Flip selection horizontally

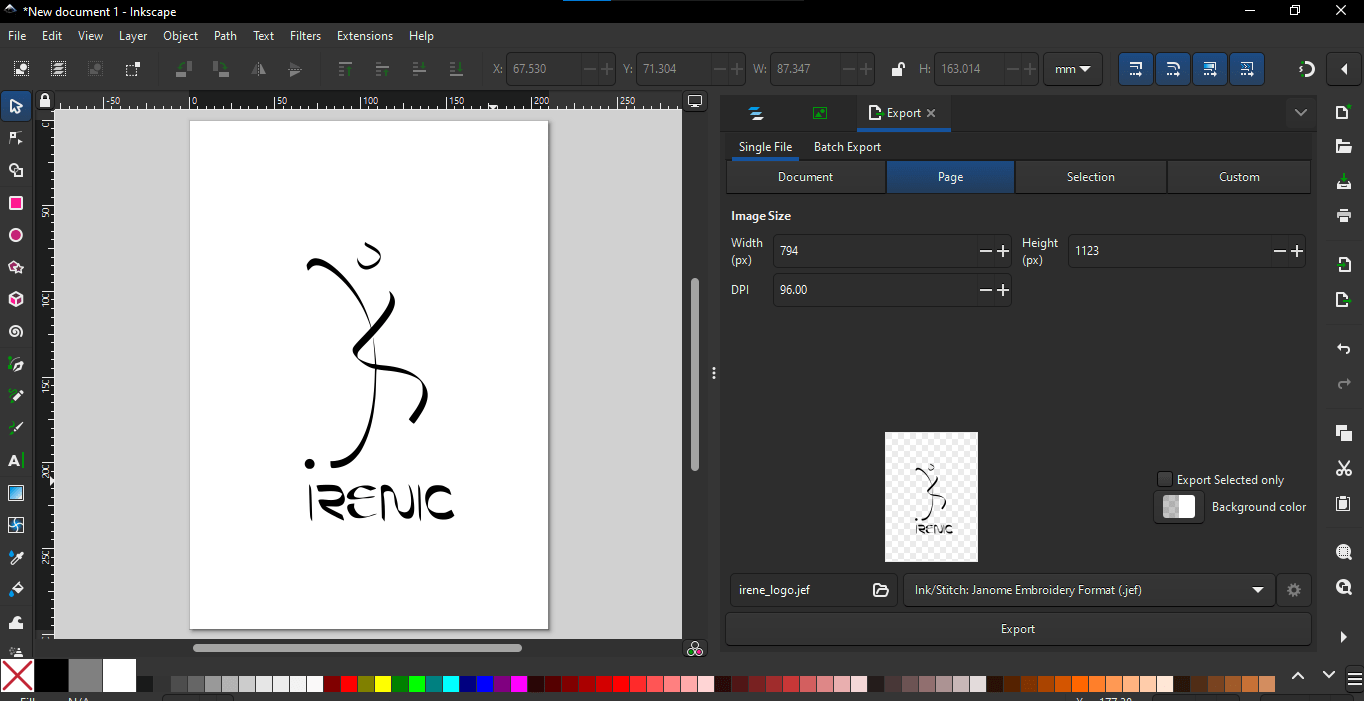pos(258,69)
